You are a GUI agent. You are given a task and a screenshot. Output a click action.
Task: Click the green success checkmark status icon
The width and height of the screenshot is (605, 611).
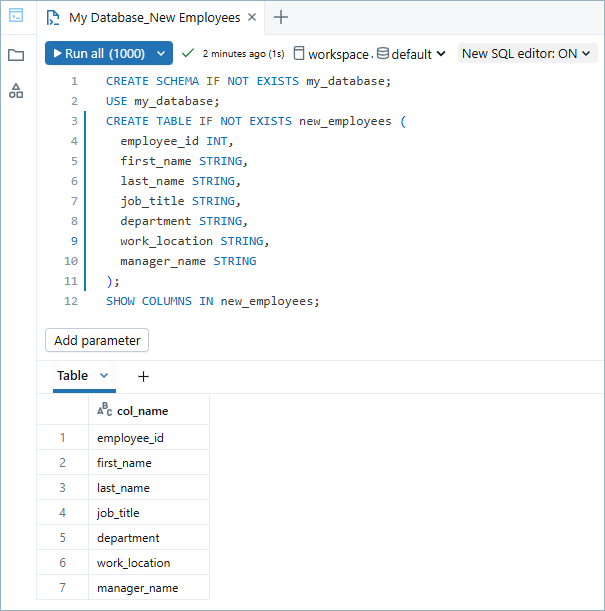187,53
